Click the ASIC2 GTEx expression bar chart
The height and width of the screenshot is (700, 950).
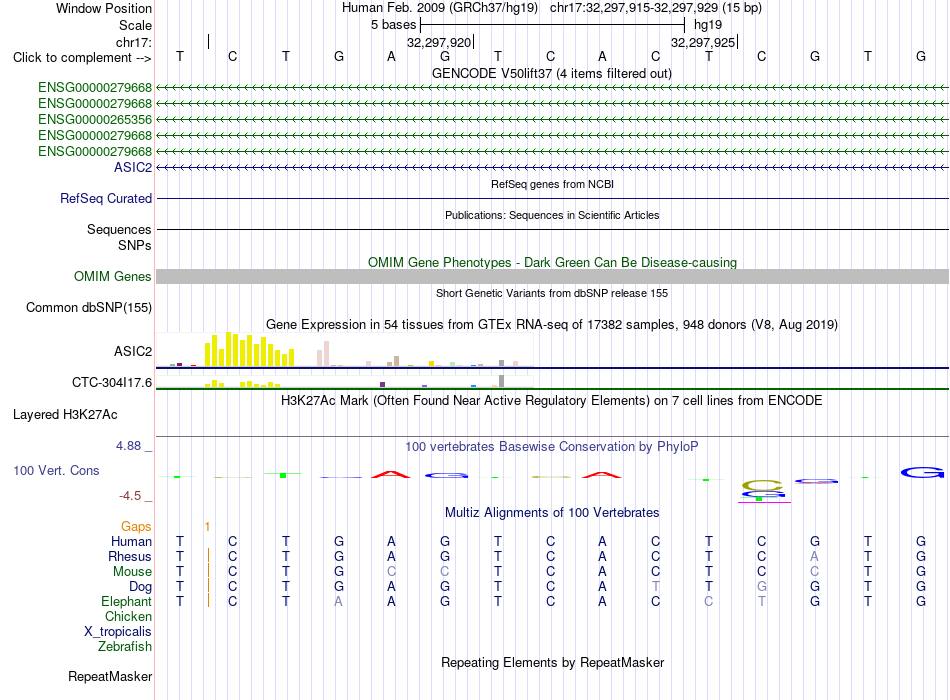[345, 350]
